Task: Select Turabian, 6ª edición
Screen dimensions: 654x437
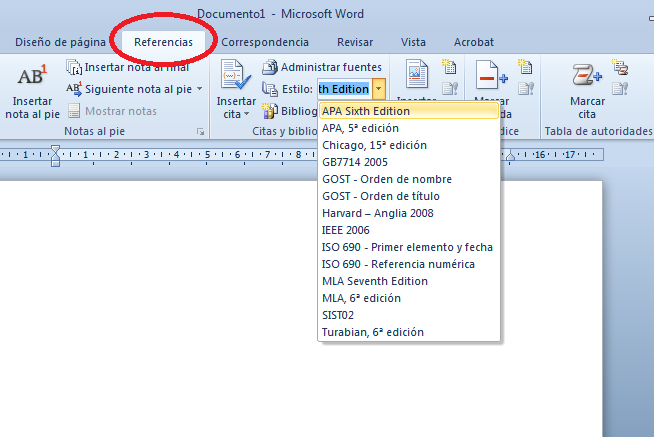Action: [x=409, y=332]
